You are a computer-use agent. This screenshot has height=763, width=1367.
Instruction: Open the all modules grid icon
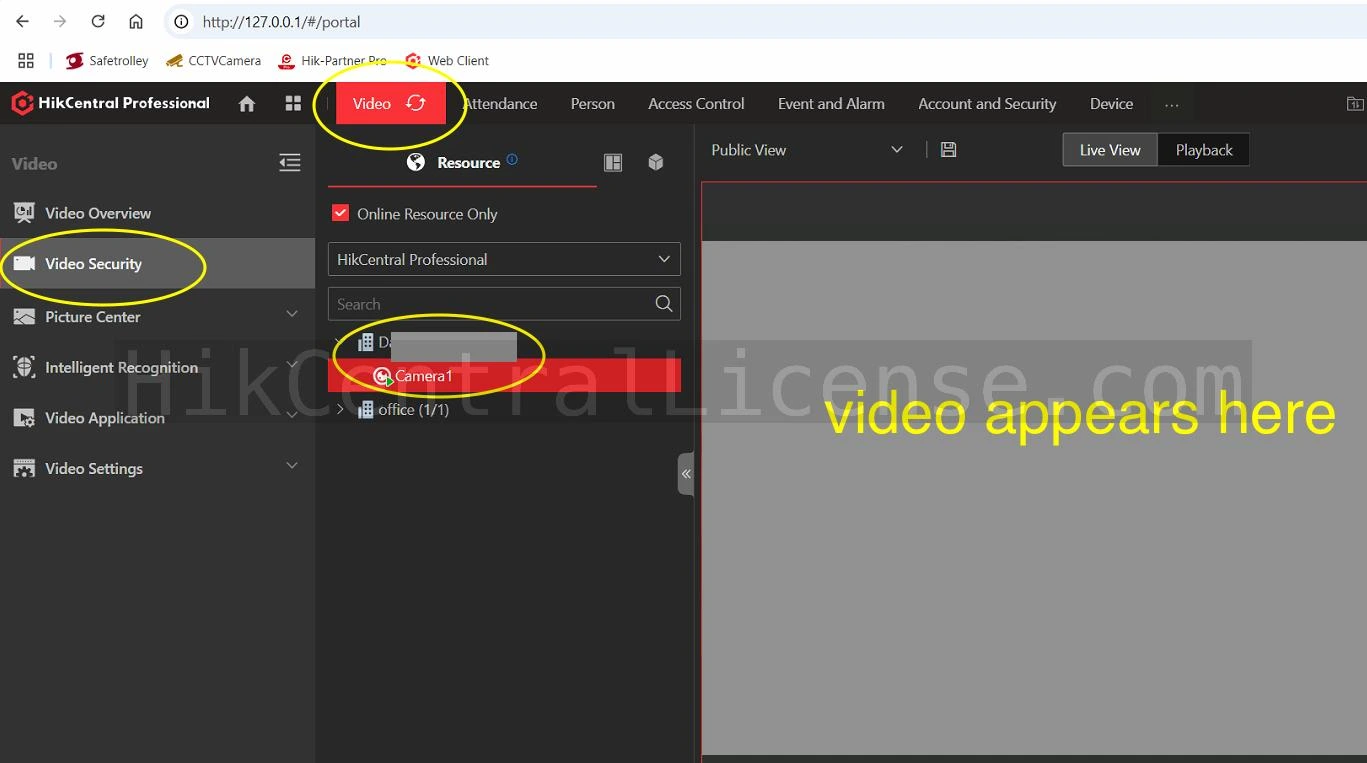(x=293, y=104)
